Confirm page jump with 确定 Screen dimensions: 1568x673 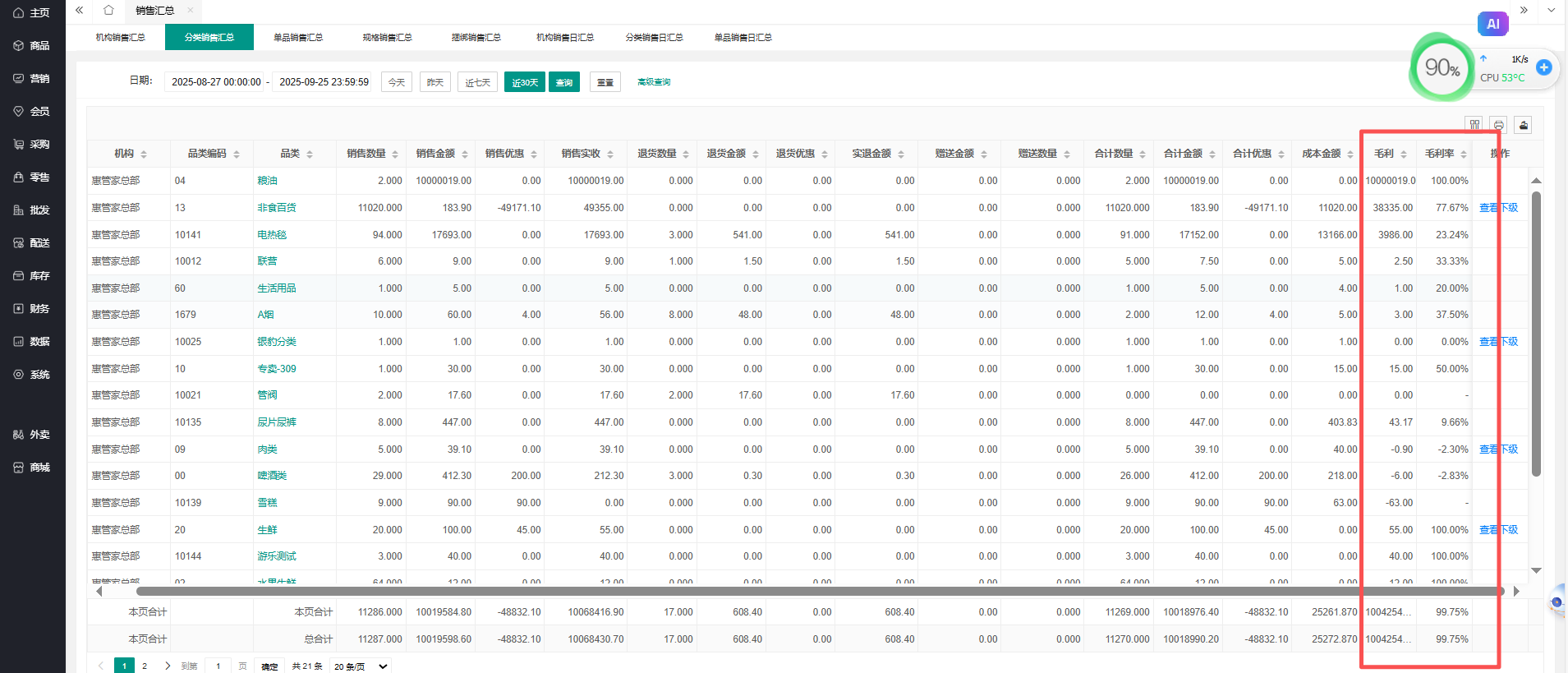269,666
